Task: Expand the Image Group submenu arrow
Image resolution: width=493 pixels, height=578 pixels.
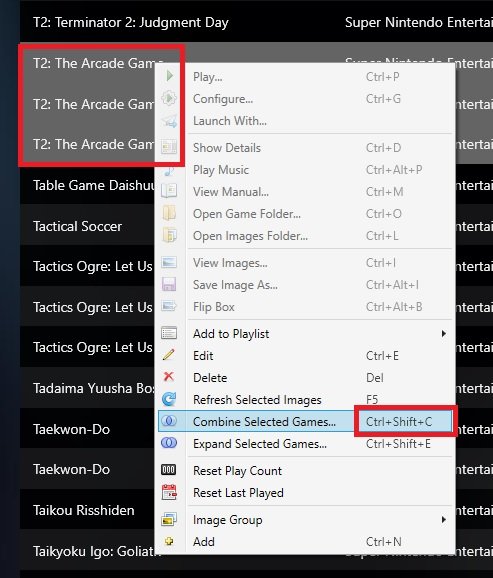Action: [x=444, y=520]
